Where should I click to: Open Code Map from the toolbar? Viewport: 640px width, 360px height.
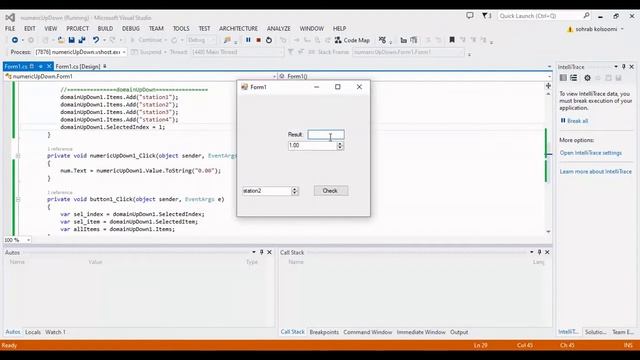(352, 40)
